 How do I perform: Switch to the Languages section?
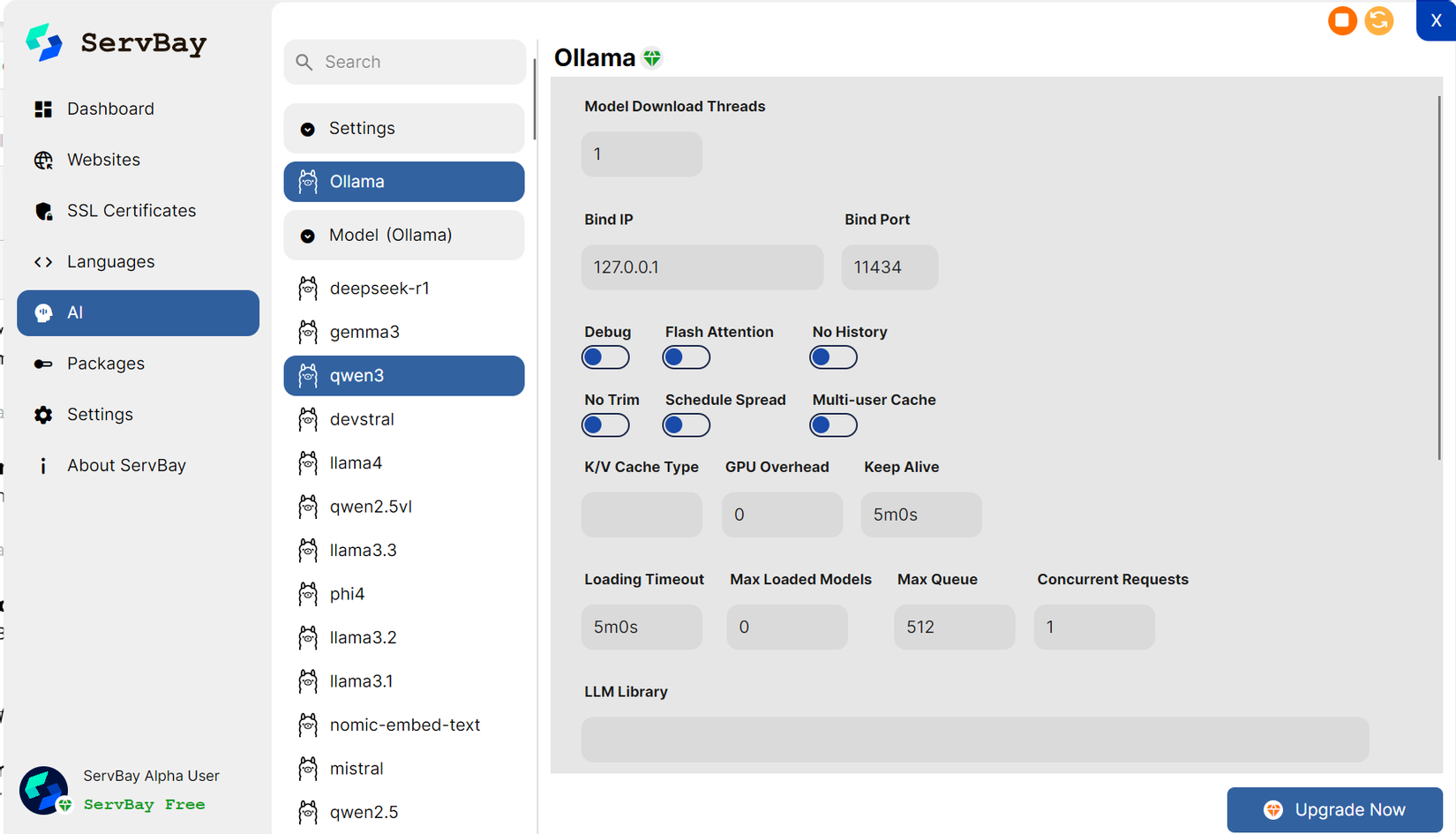click(139, 262)
